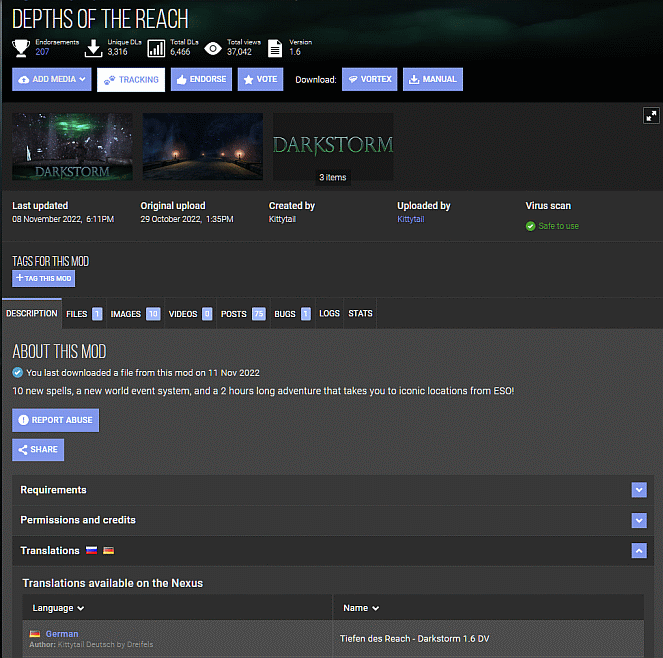Expand Permissions and credits section

pos(639,520)
